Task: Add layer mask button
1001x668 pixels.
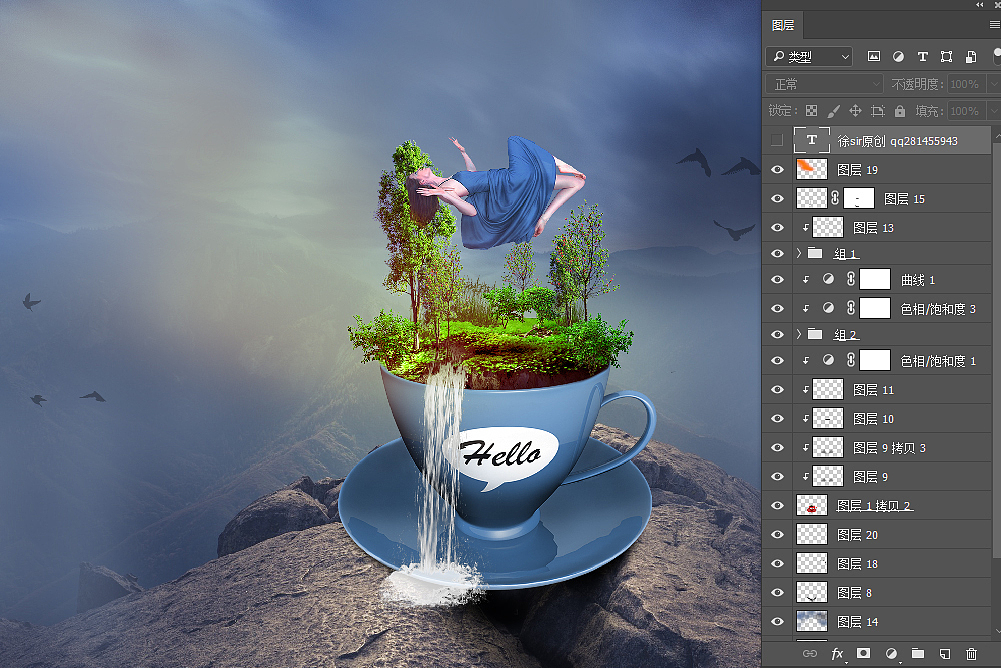Action: 863,653
